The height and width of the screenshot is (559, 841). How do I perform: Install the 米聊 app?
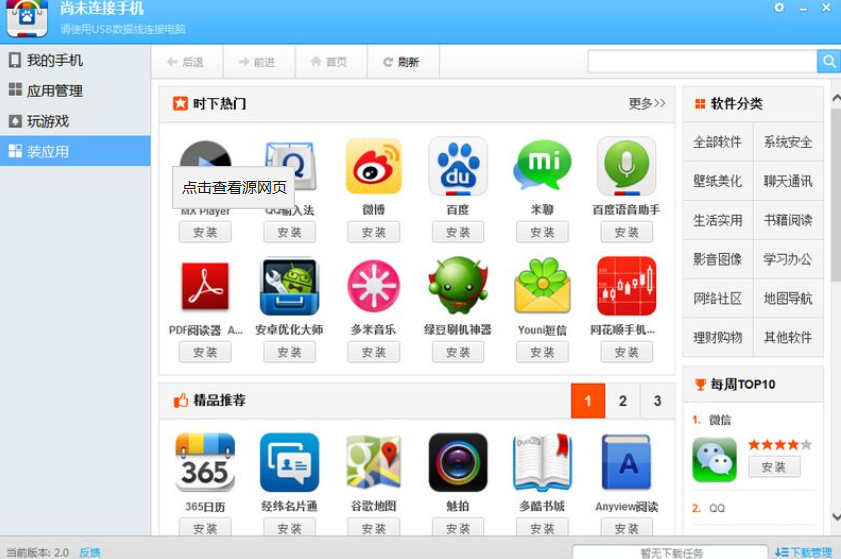542,232
